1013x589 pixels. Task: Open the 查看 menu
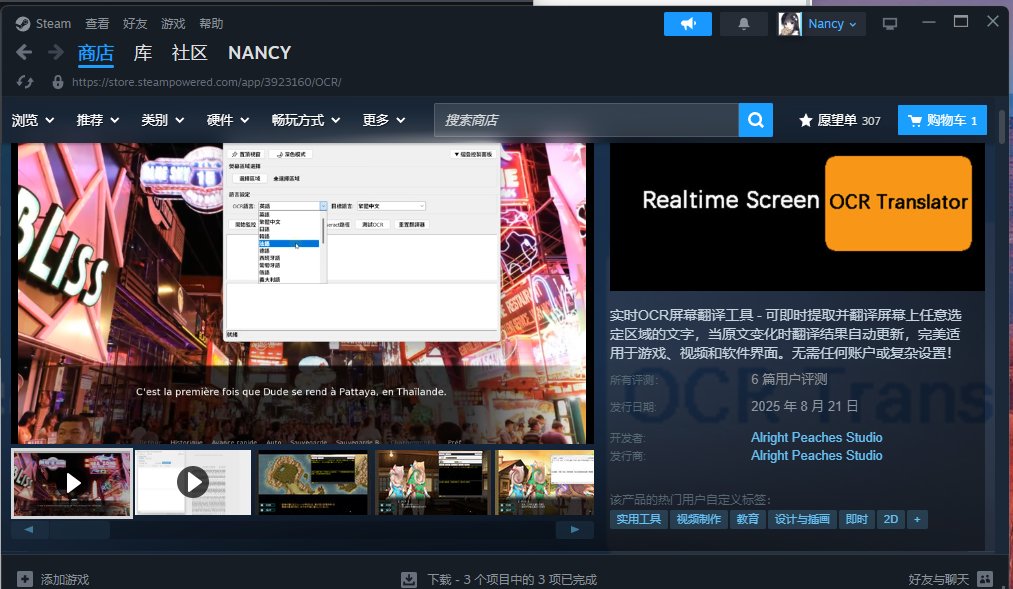point(97,24)
